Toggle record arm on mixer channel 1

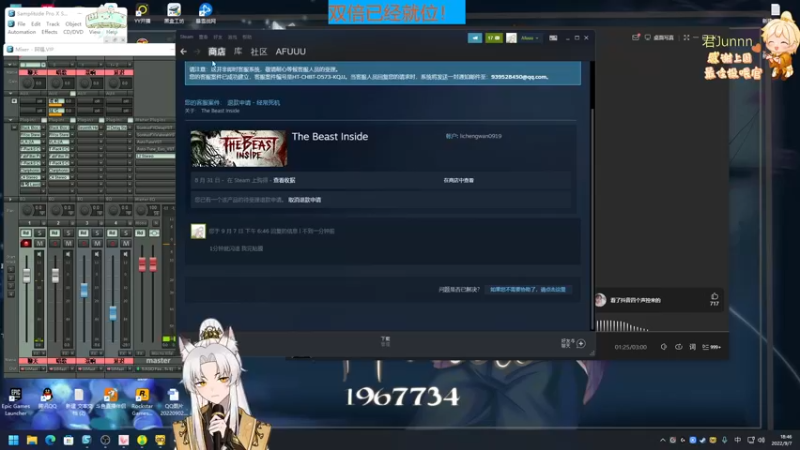tap(26, 243)
